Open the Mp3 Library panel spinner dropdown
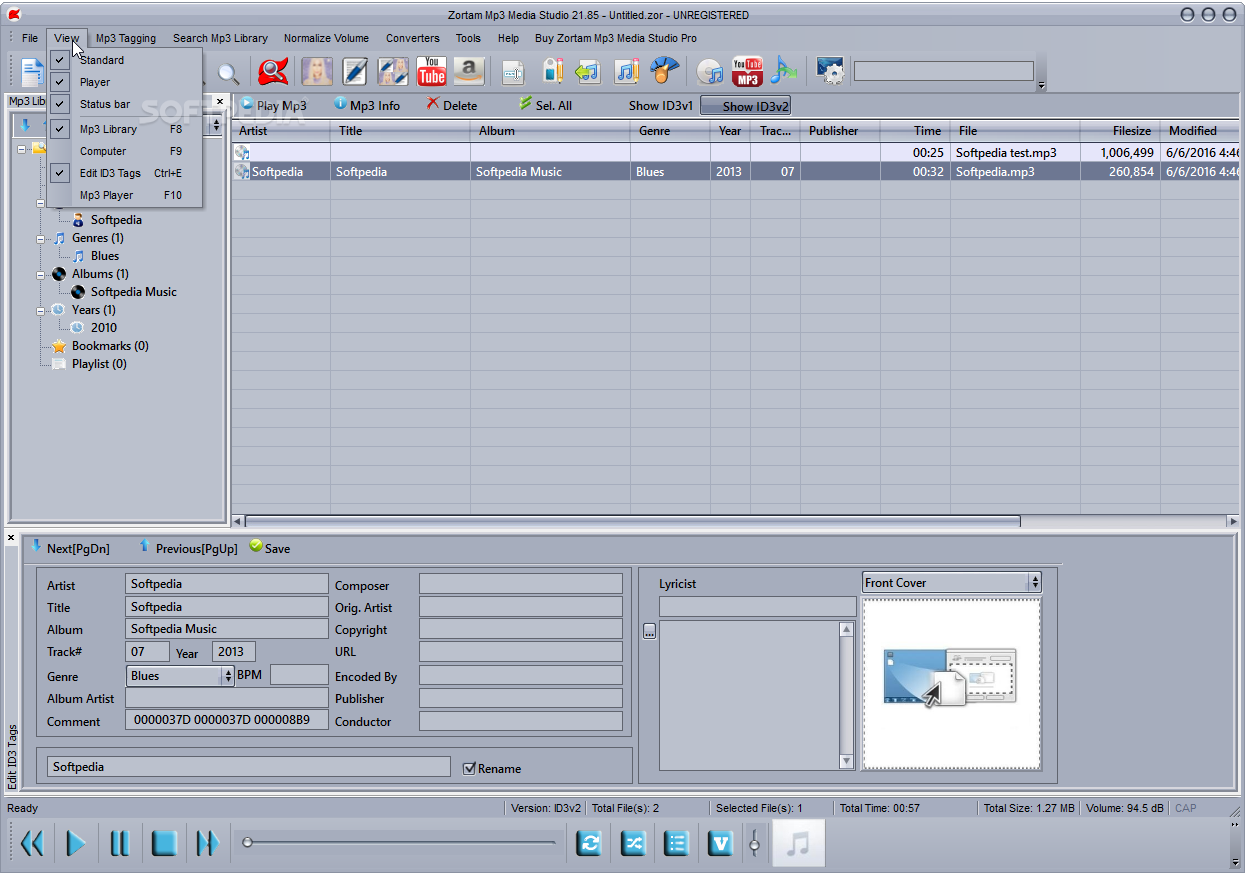1245x873 pixels. point(217,125)
